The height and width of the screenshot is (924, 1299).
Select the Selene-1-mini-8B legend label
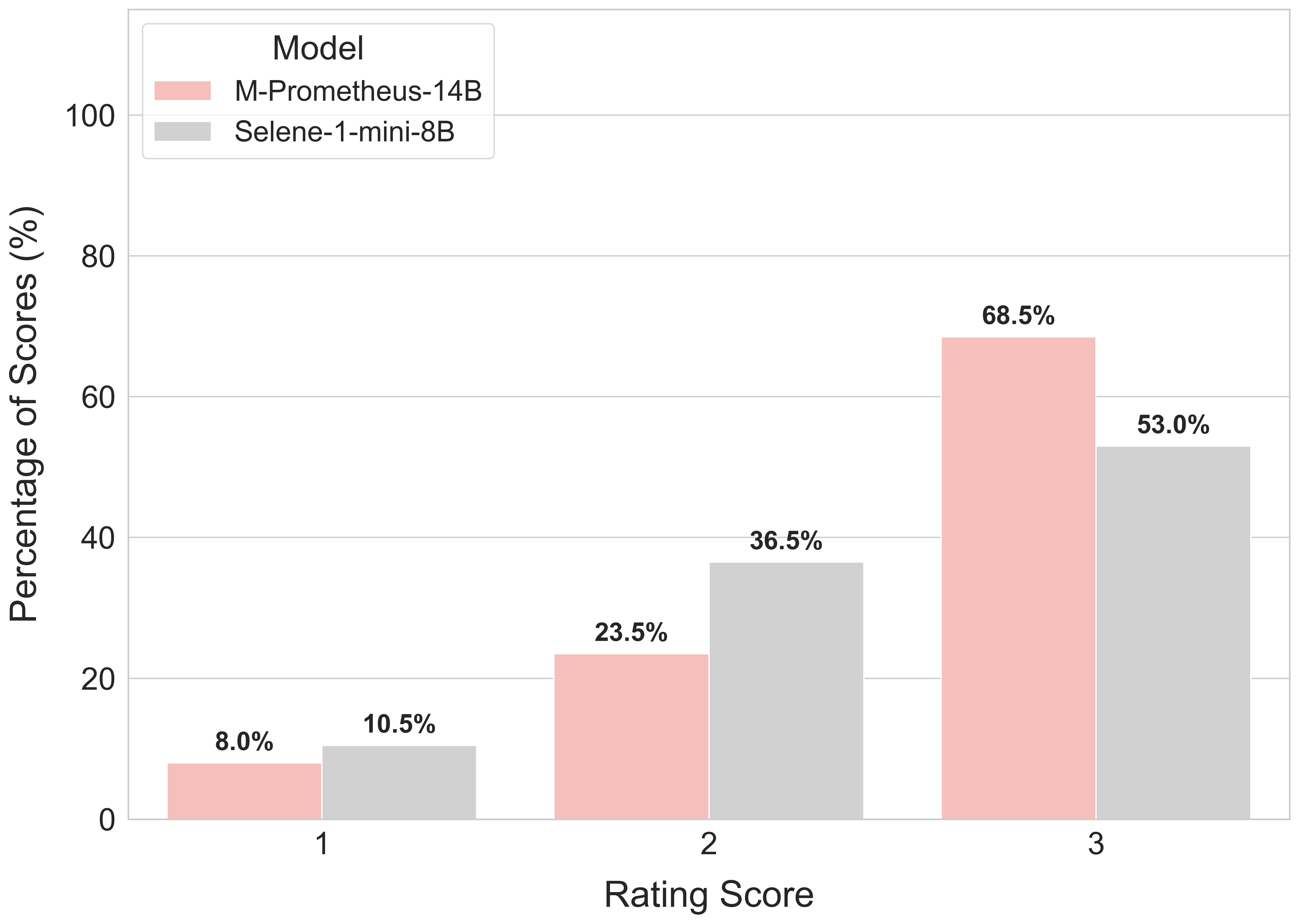tap(344, 132)
